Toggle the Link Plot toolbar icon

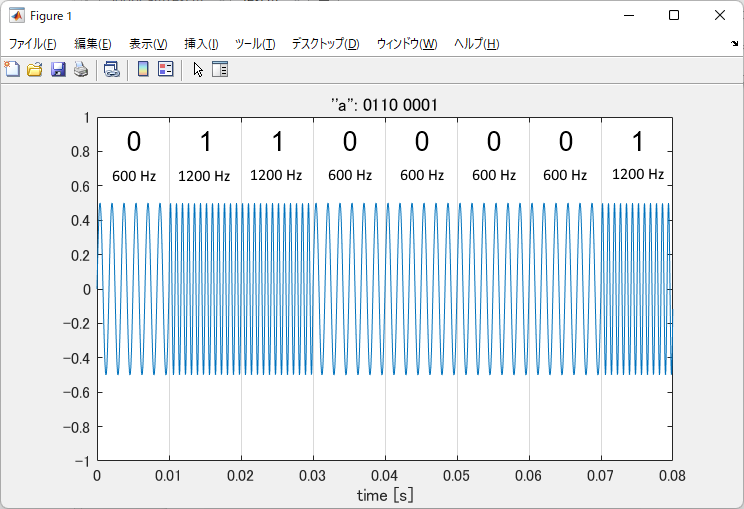point(112,69)
